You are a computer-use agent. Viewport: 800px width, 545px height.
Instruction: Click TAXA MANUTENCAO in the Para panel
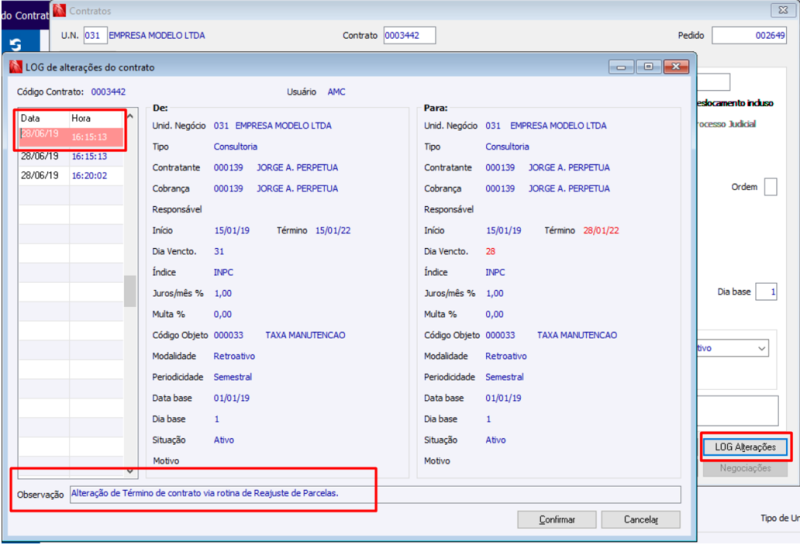(577, 335)
